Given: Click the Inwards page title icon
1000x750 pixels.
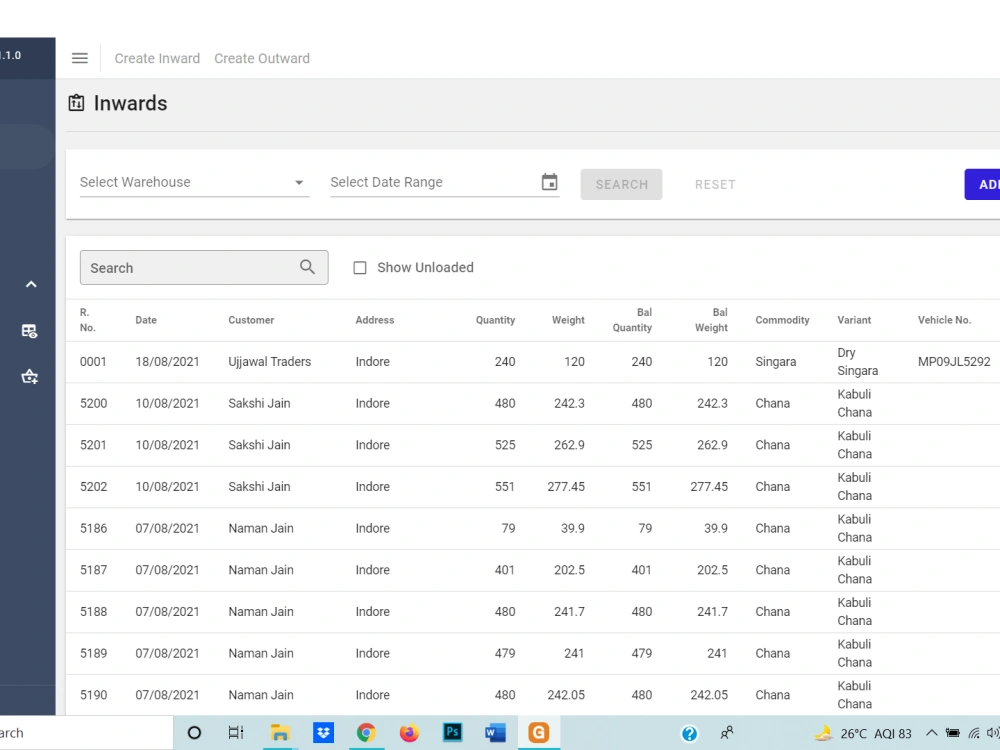Looking at the screenshot, I should point(77,103).
